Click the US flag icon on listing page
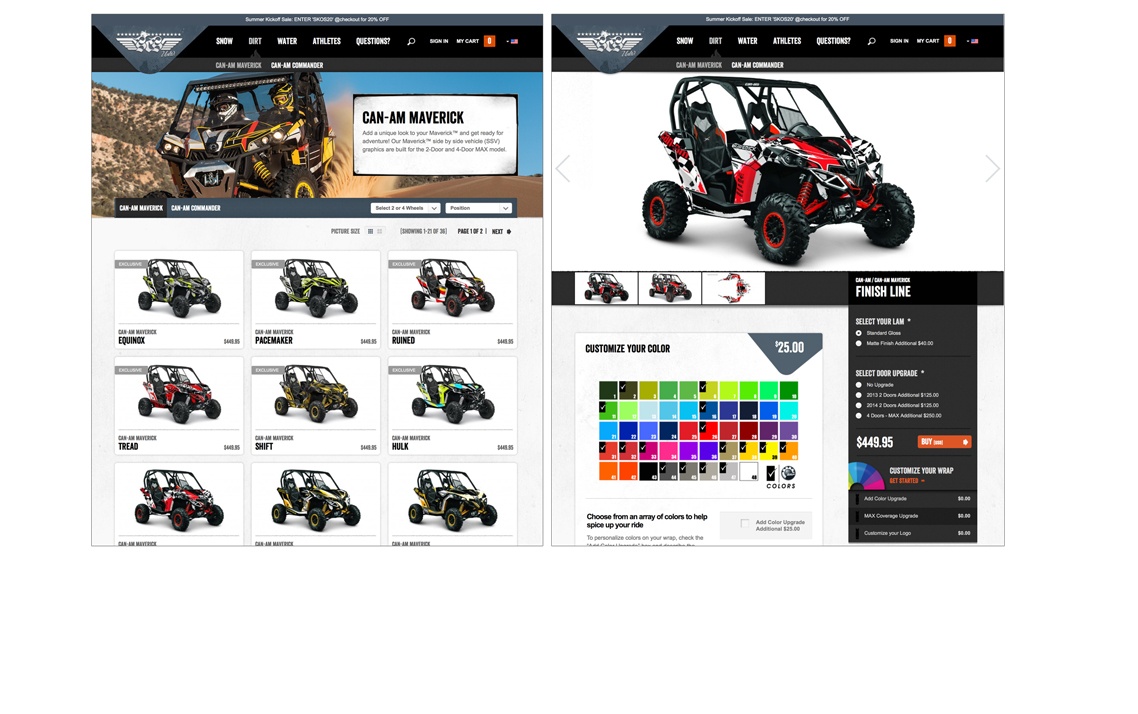 [x=514, y=41]
